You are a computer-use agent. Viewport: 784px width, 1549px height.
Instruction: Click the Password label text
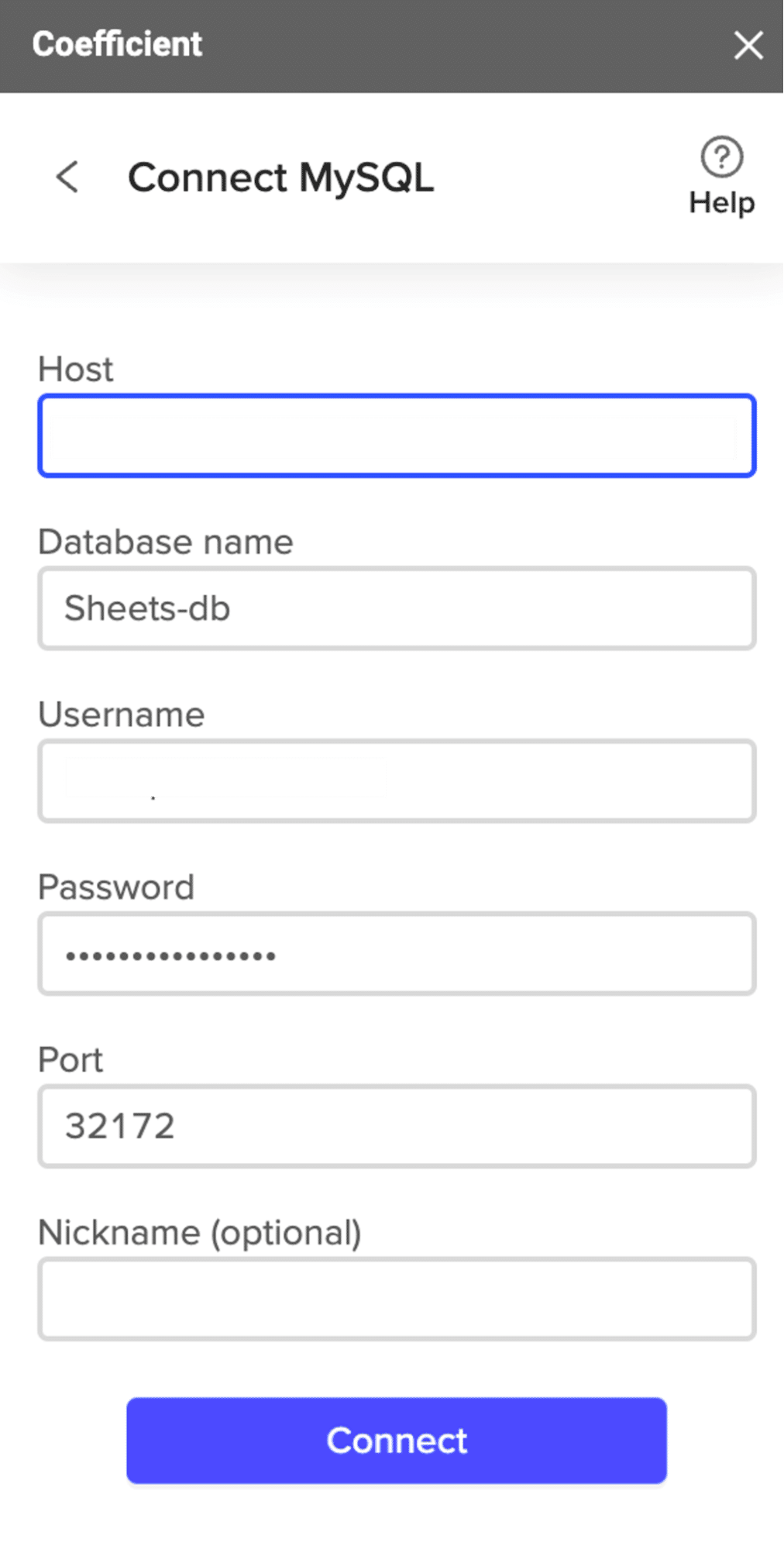pos(116,887)
